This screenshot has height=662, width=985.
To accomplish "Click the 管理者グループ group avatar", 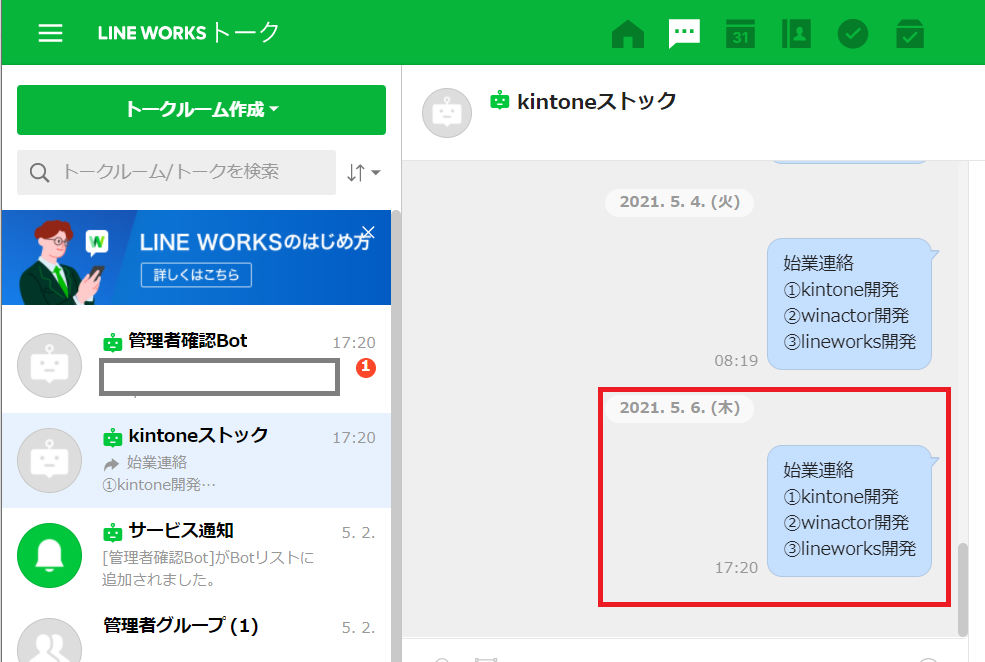I will pyautogui.click(x=50, y=641).
